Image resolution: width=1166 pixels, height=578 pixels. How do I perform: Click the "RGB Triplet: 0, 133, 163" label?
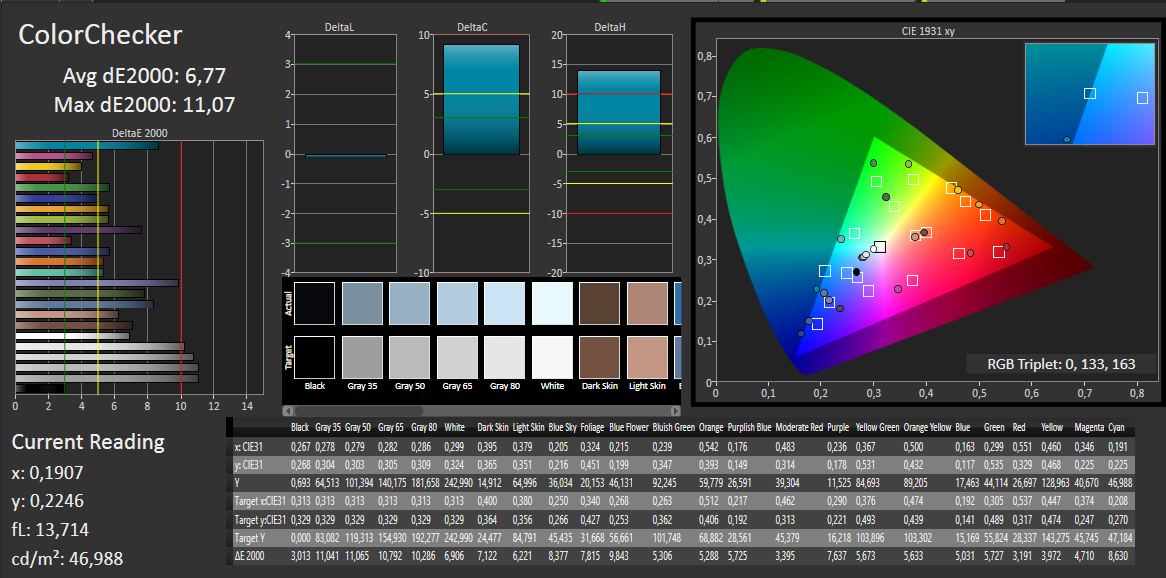coord(1062,365)
